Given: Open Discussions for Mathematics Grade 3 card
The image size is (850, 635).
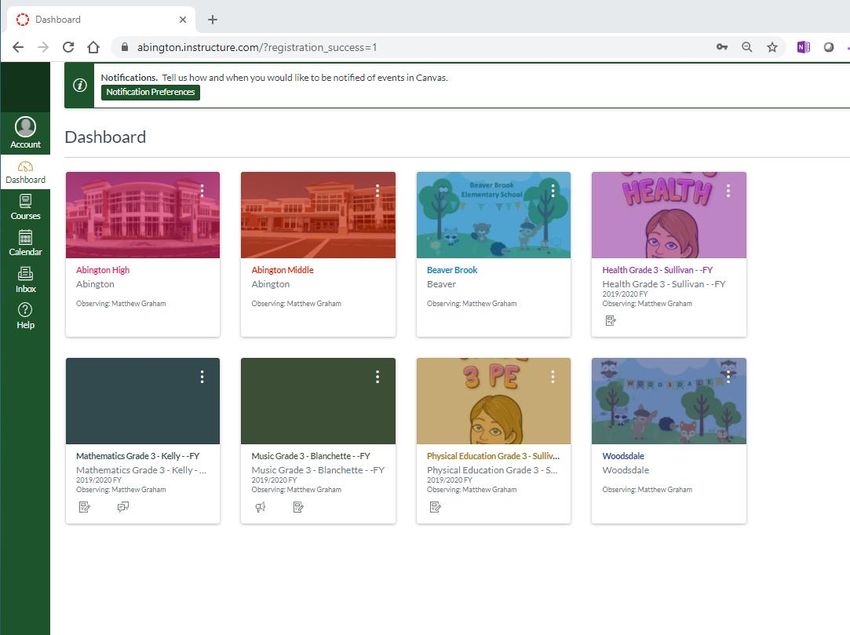Looking at the screenshot, I should pos(123,507).
